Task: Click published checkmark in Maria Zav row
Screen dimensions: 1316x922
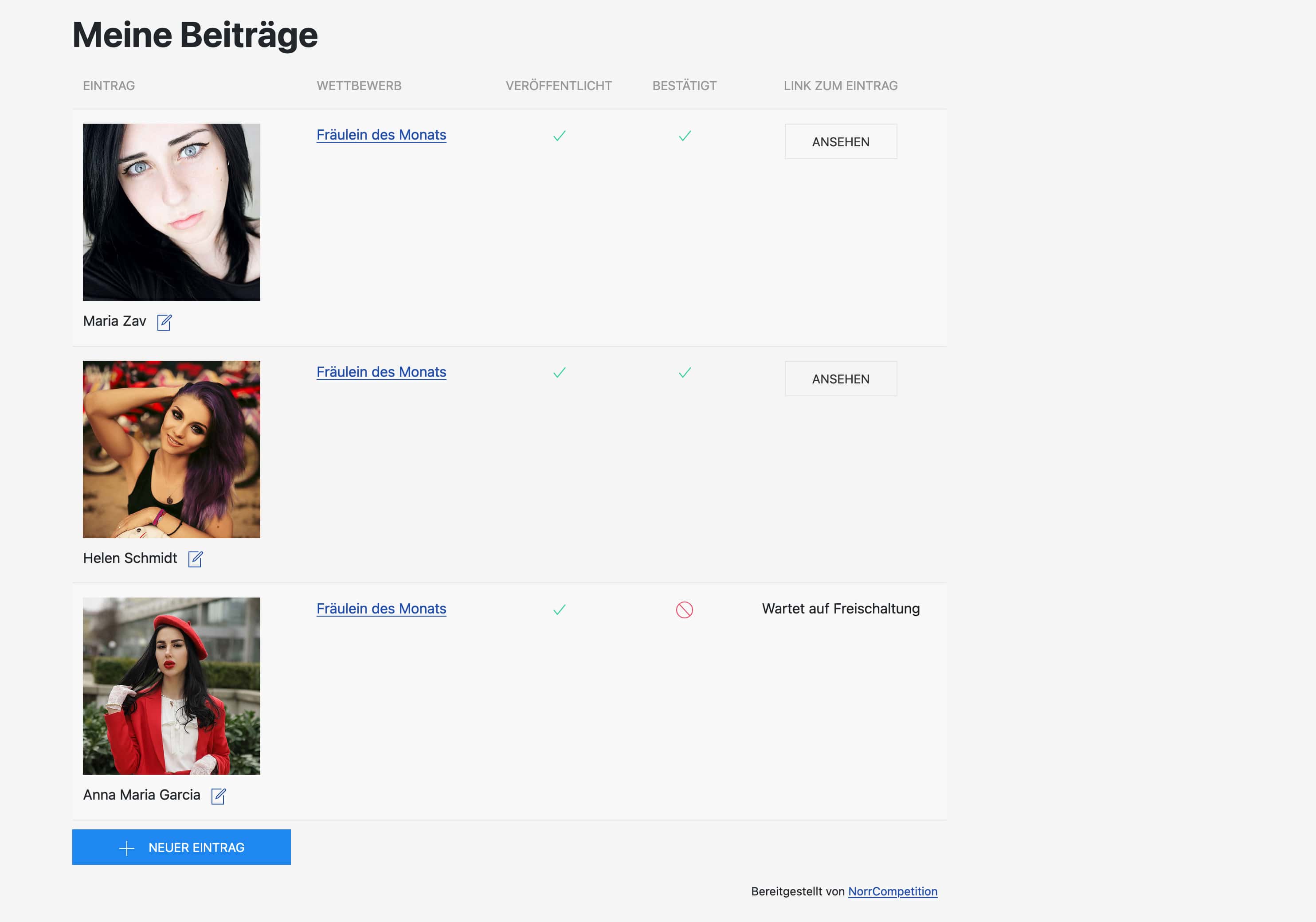Action: coord(559,136)
